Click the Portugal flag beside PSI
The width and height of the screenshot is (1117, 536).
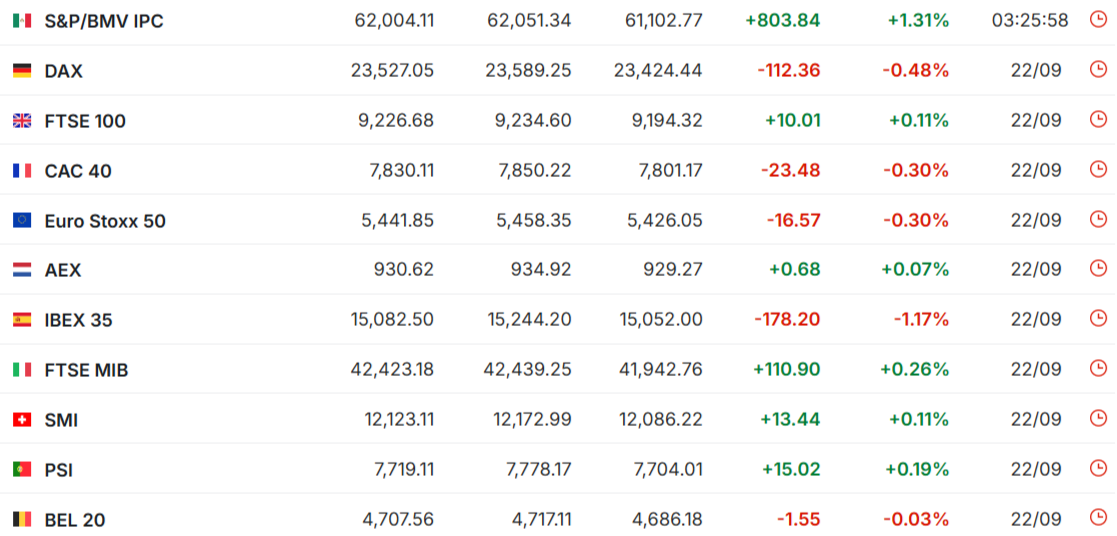(22, 470)
